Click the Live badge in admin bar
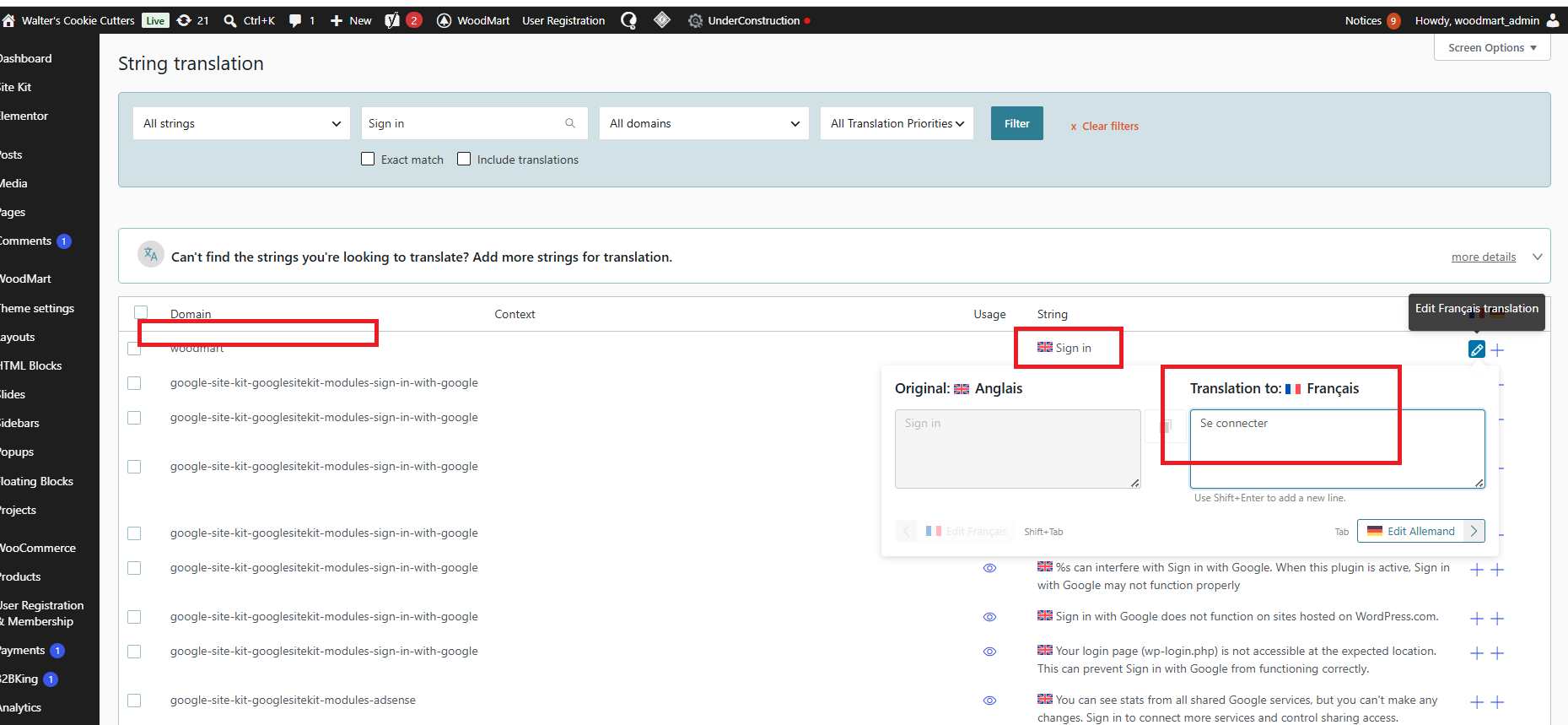This screenshot has width=1568, height=725. 155,20
